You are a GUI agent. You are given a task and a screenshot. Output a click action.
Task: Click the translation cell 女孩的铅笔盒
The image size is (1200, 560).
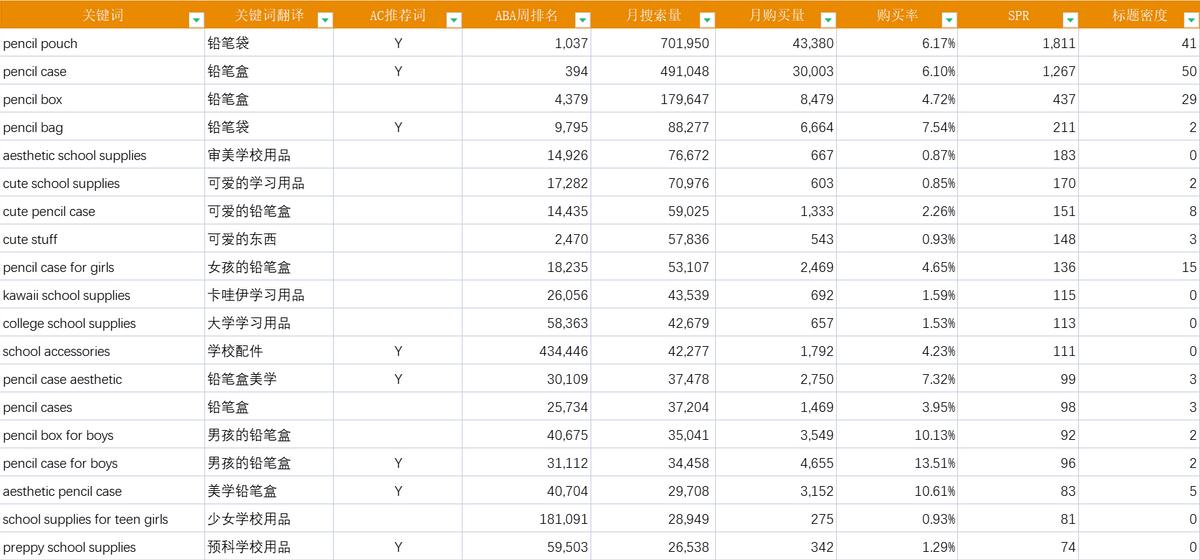(x=270, y=267)
